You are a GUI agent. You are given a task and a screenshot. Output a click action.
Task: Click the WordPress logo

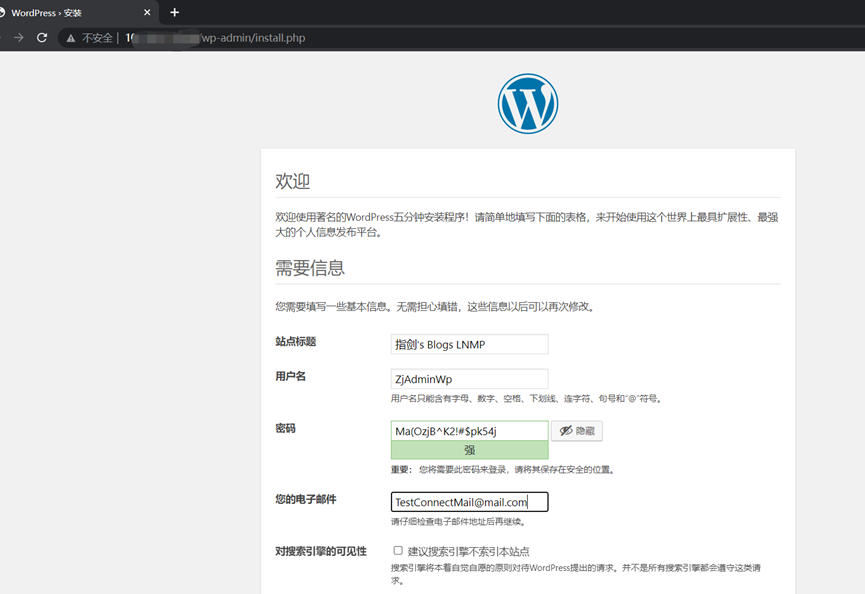click(527, 104)
